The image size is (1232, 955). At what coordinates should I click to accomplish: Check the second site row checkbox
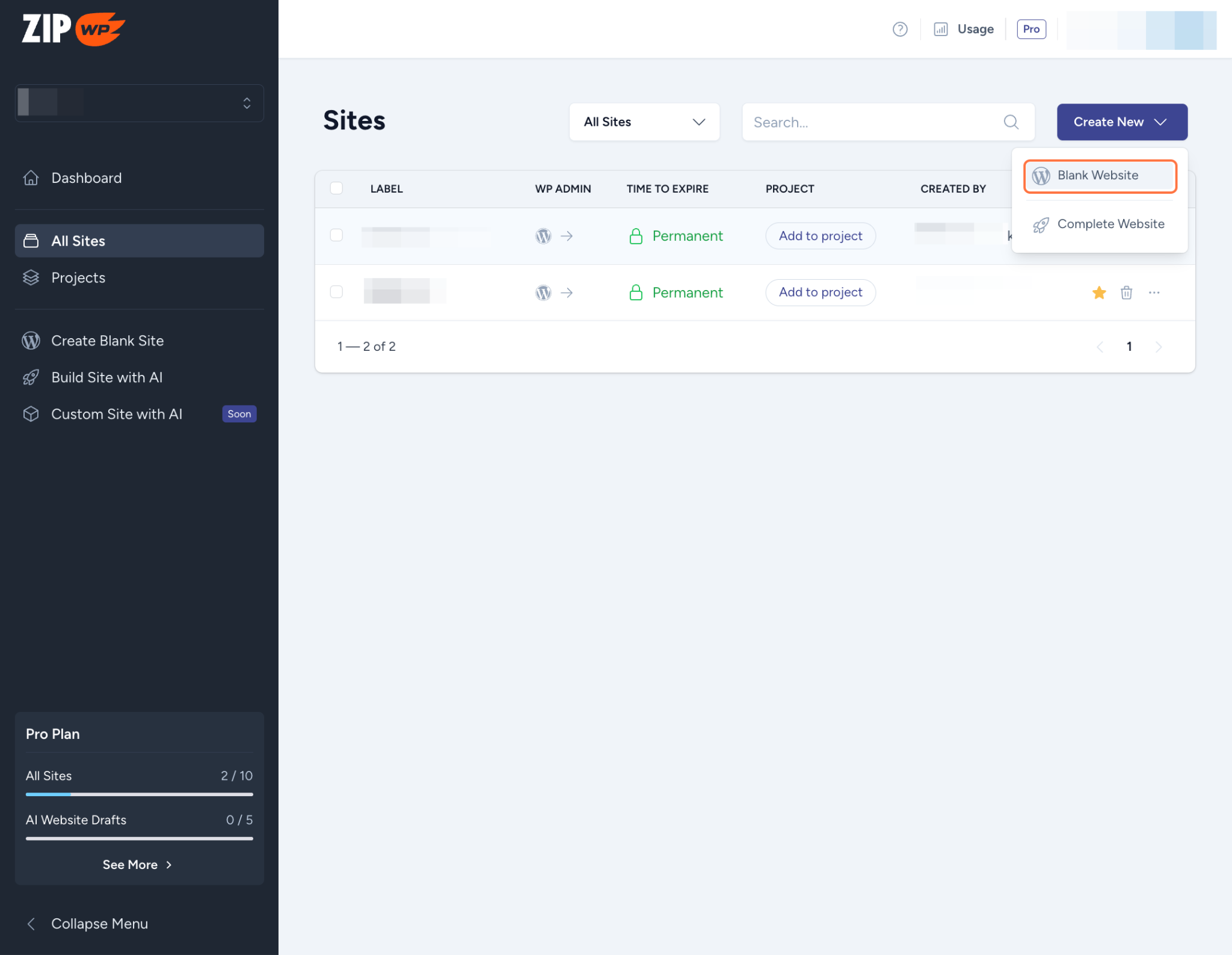[x=336, y=292]
